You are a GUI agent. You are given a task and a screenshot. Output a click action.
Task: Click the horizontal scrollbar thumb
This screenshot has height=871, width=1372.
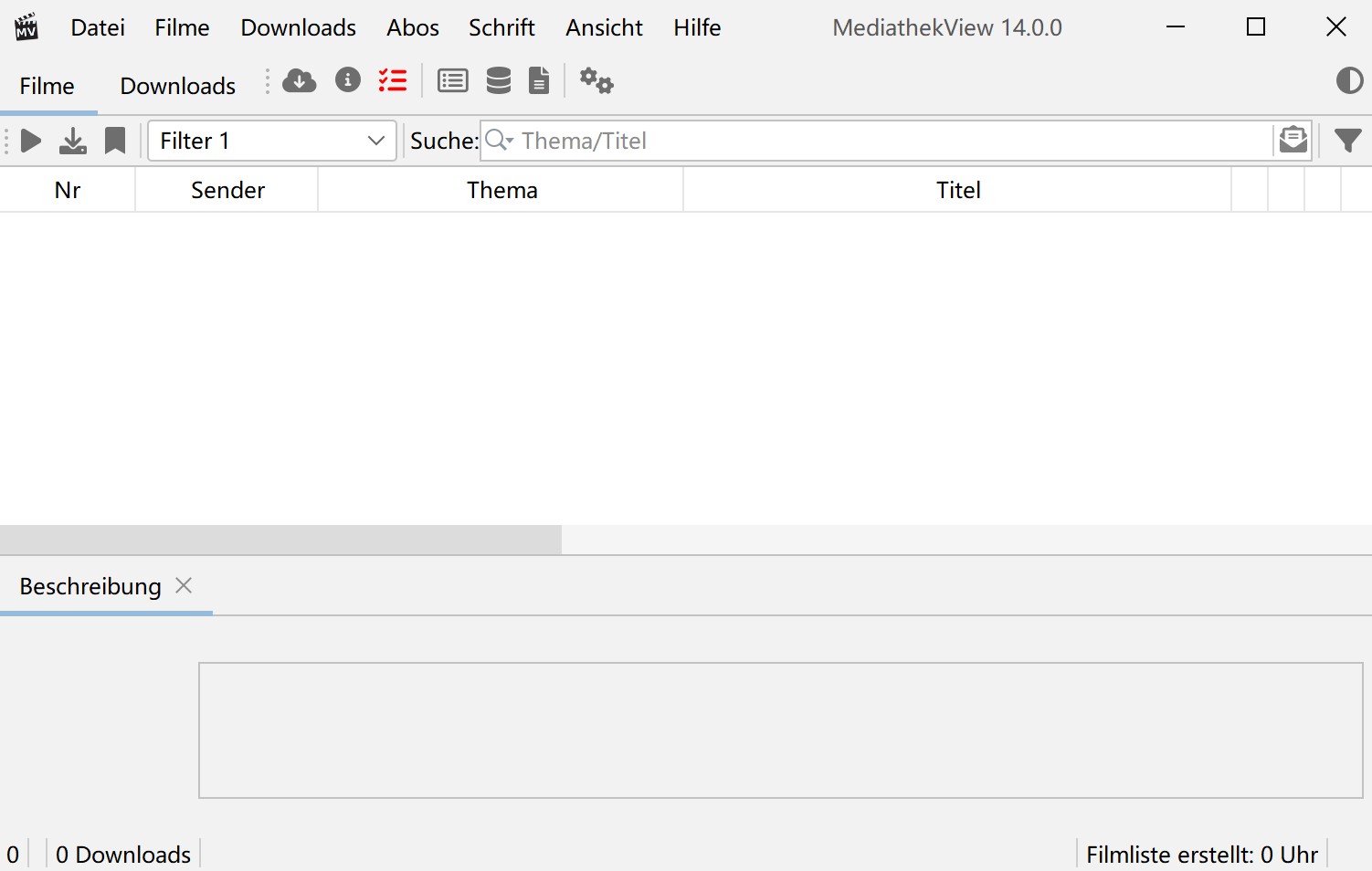coord(280,540)
